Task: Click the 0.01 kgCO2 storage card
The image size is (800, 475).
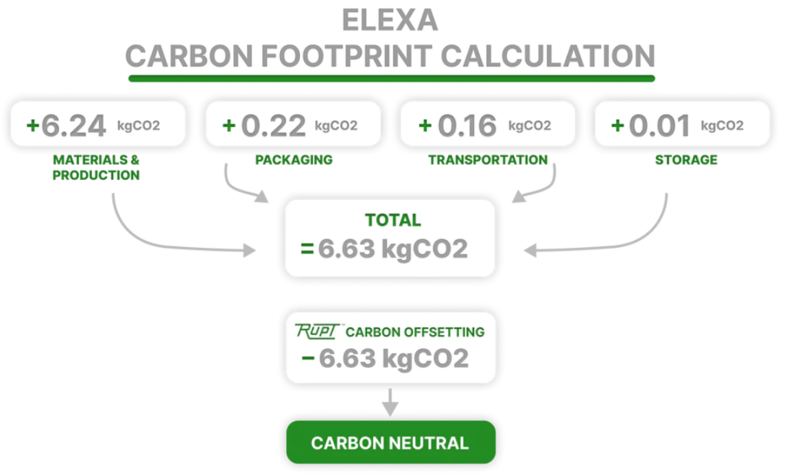Action: (x=683, y=126)
